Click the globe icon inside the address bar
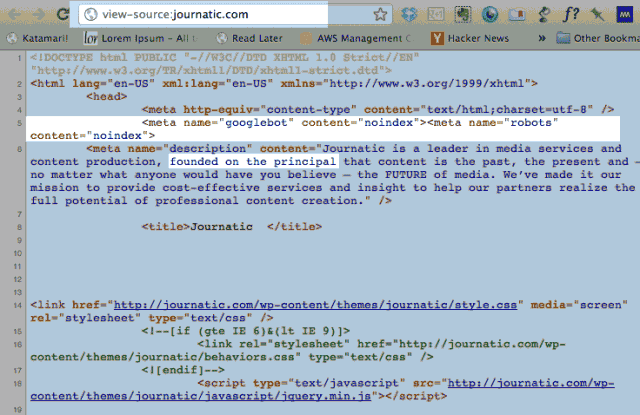This screenshot has height=415, width=640. click(x=90, y=15)
